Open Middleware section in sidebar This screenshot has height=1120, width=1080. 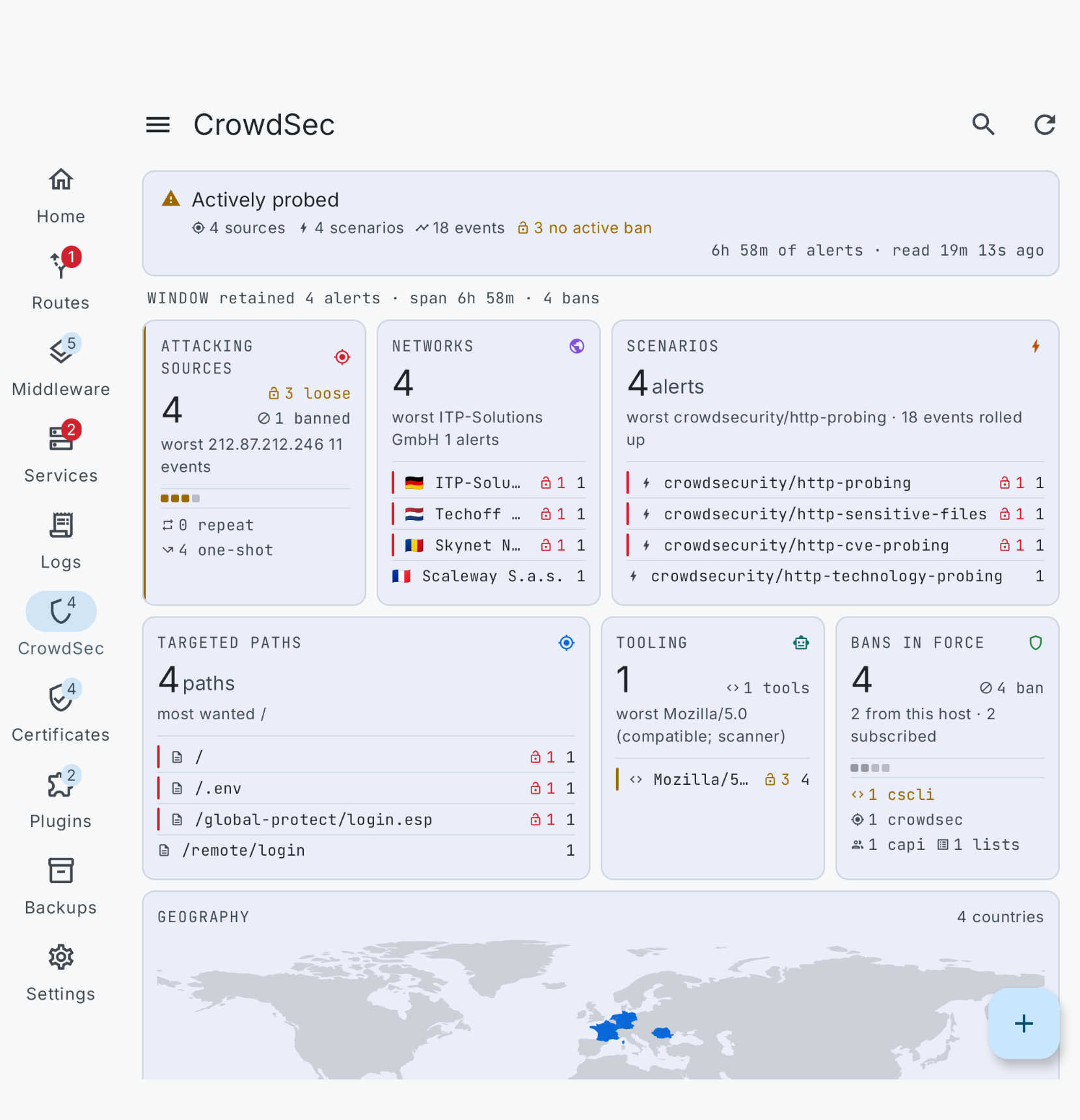pyautogui.click(x=61, y=368)
